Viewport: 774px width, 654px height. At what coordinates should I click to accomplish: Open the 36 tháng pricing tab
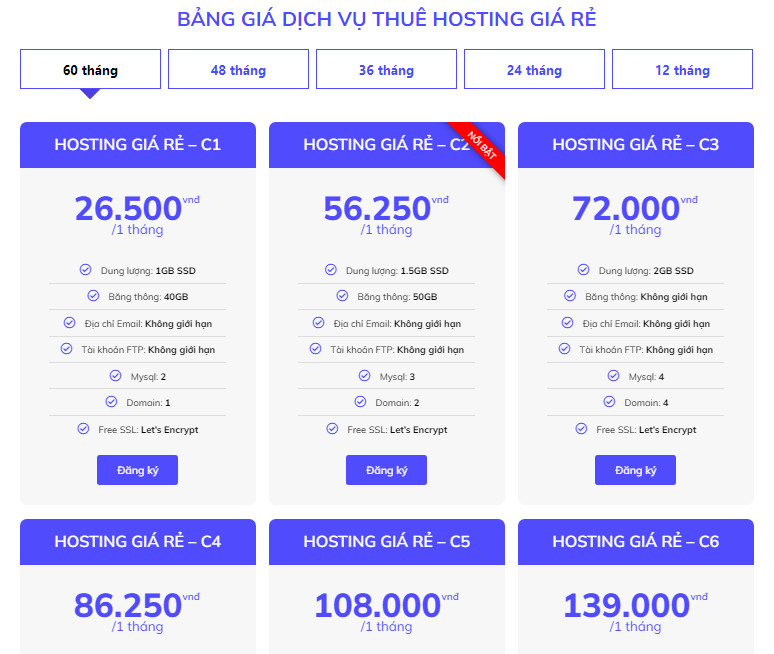386,70
